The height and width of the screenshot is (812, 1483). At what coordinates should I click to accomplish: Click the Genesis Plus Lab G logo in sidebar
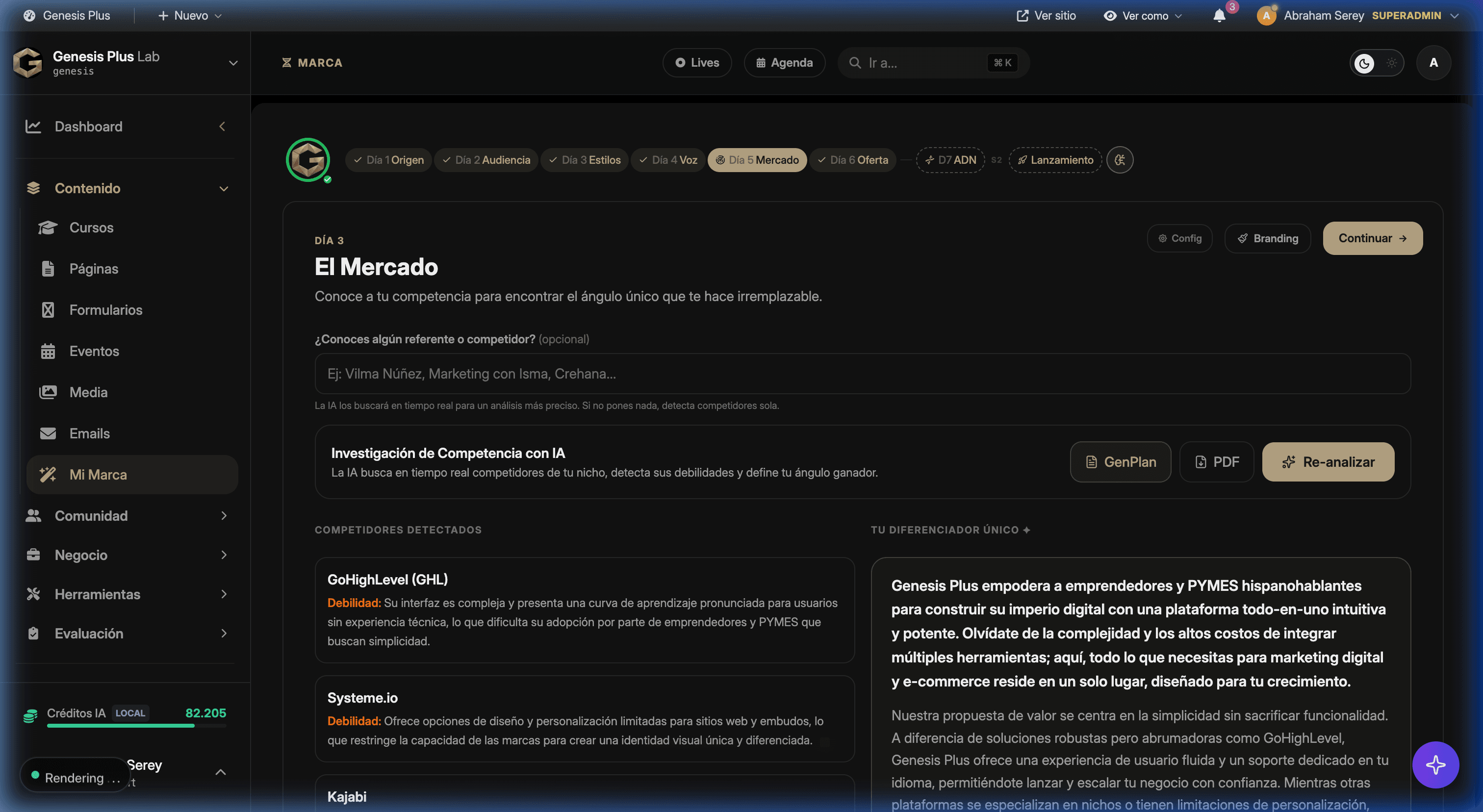click(27, 62)
